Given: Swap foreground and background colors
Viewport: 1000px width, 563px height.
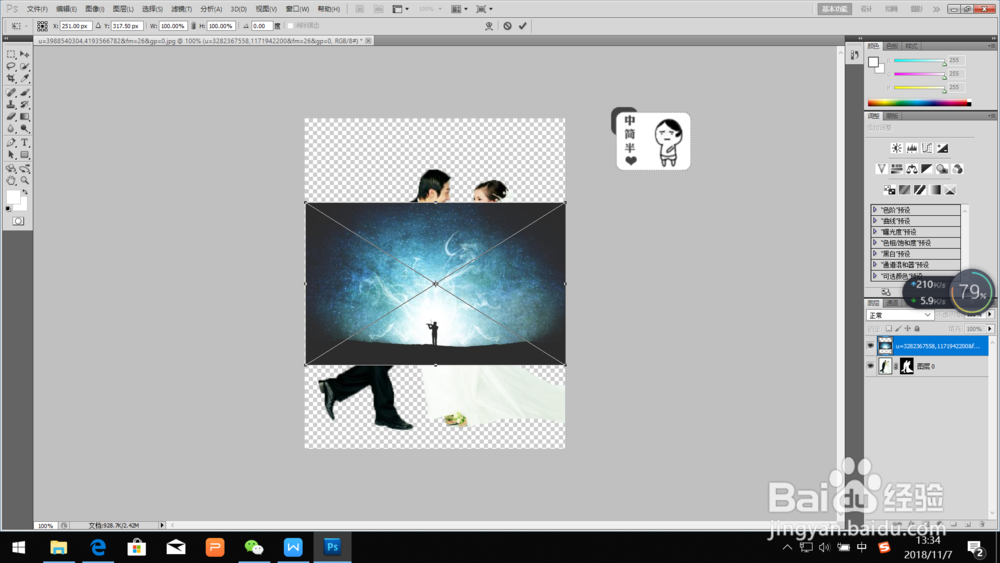Looking at the screenshot, I should [x=26, y=192].
